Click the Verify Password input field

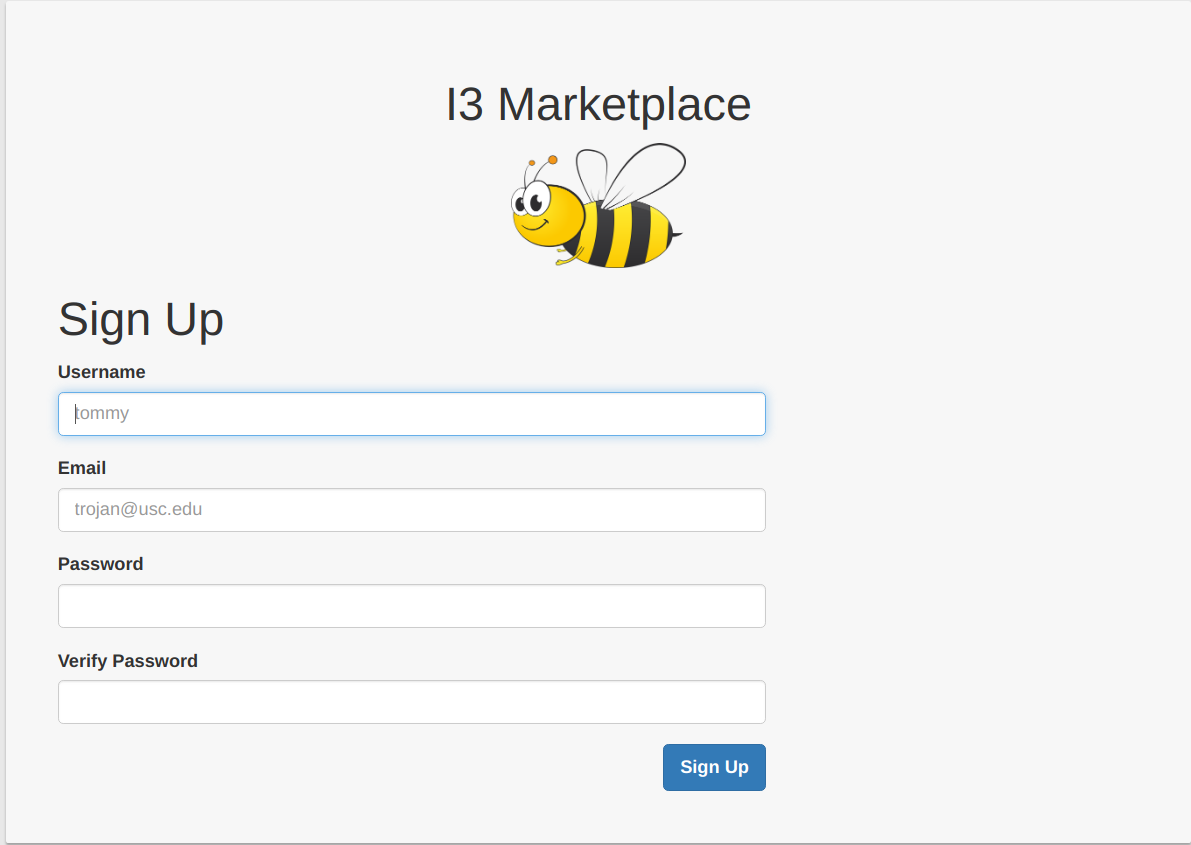(412, 702)
